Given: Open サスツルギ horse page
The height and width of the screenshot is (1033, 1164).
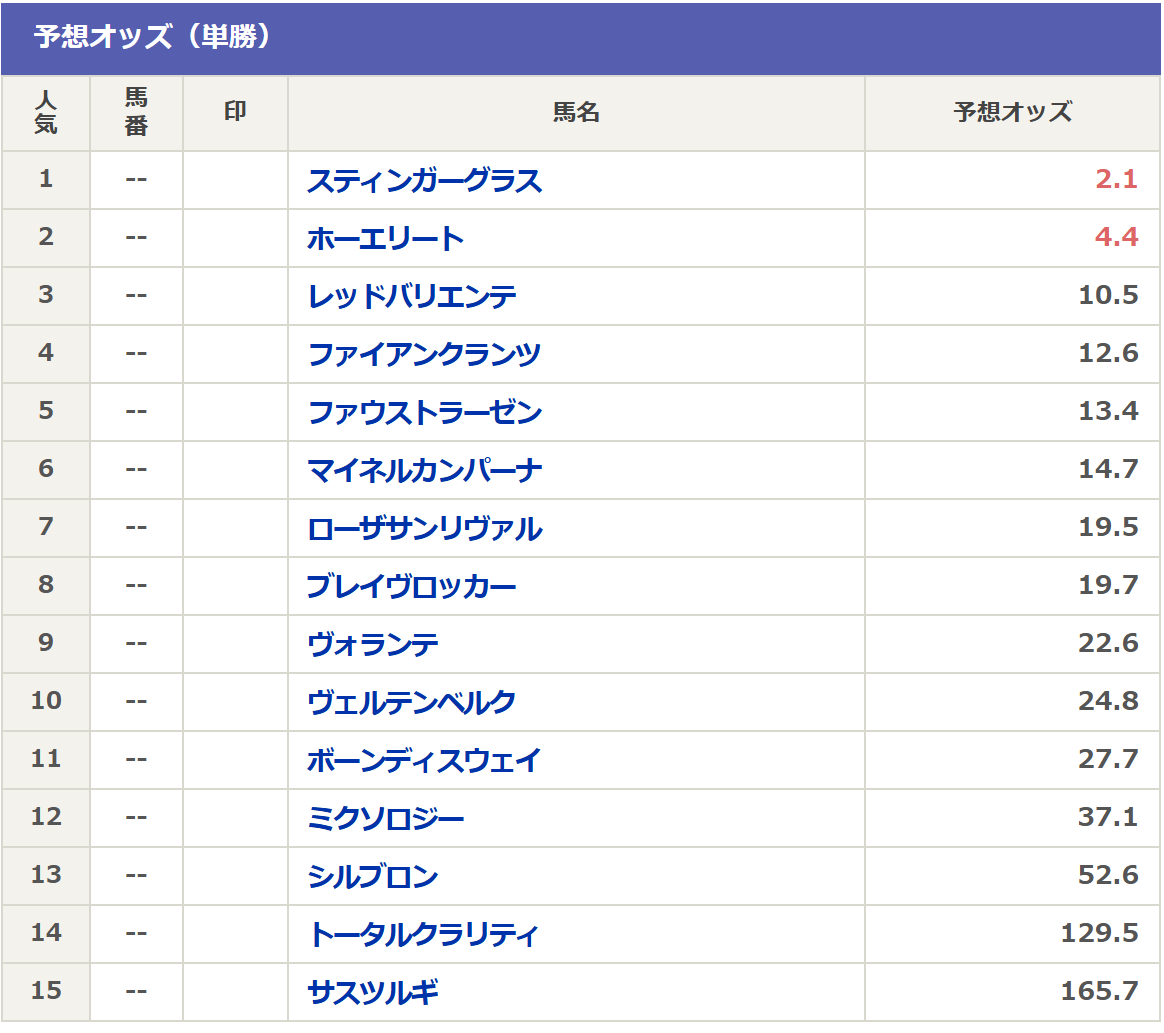Looking at the screenshot, I should [372, 993].
